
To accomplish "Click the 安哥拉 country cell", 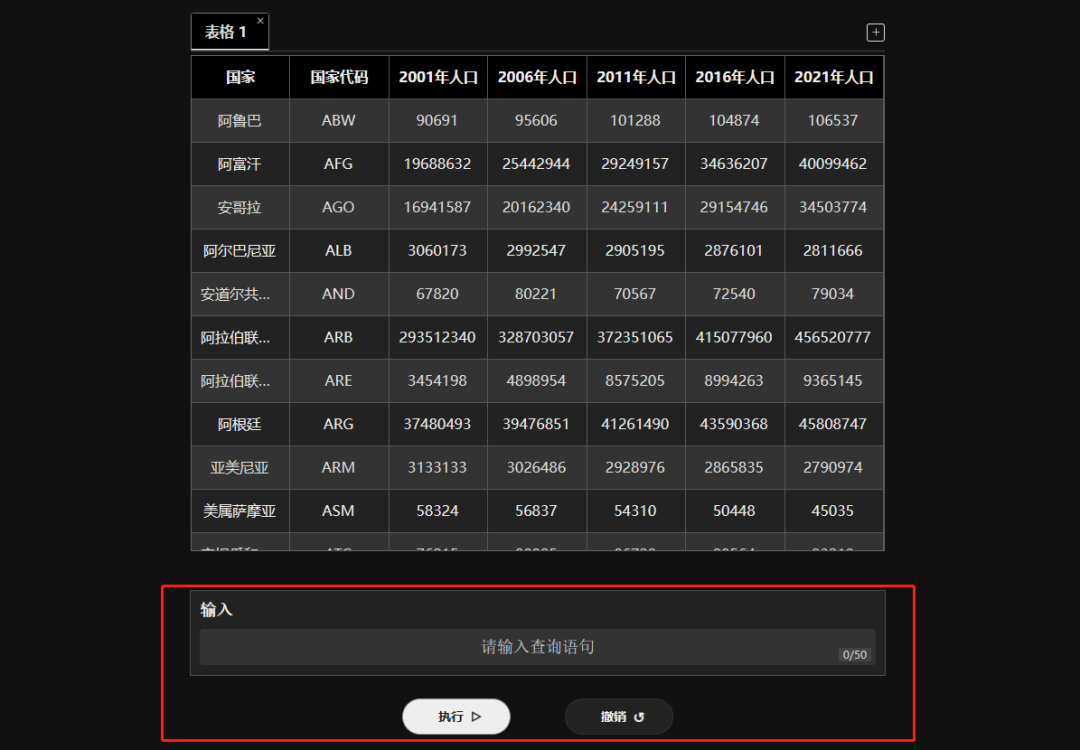I will [240, 207].
